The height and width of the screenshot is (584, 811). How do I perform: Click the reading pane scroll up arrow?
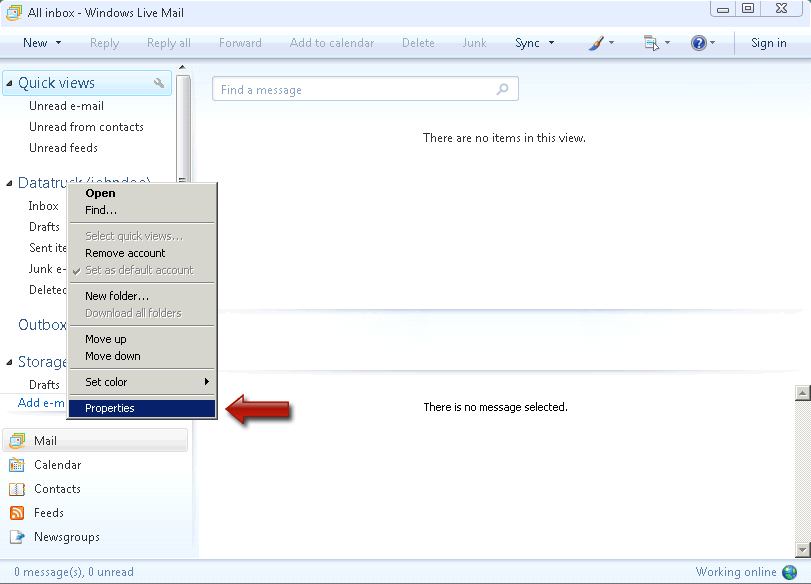pyautogui.click(x=802, y=393)
